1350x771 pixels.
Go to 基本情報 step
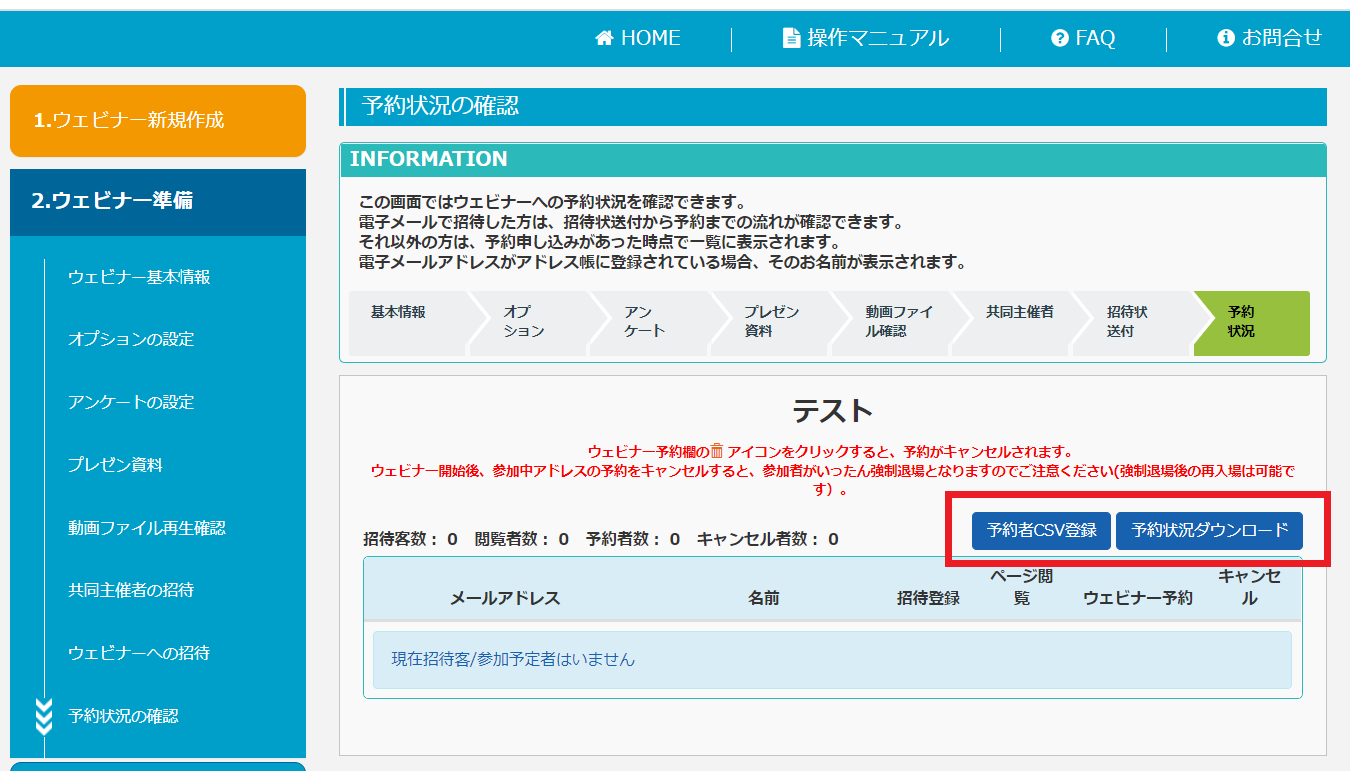point(407,323)
